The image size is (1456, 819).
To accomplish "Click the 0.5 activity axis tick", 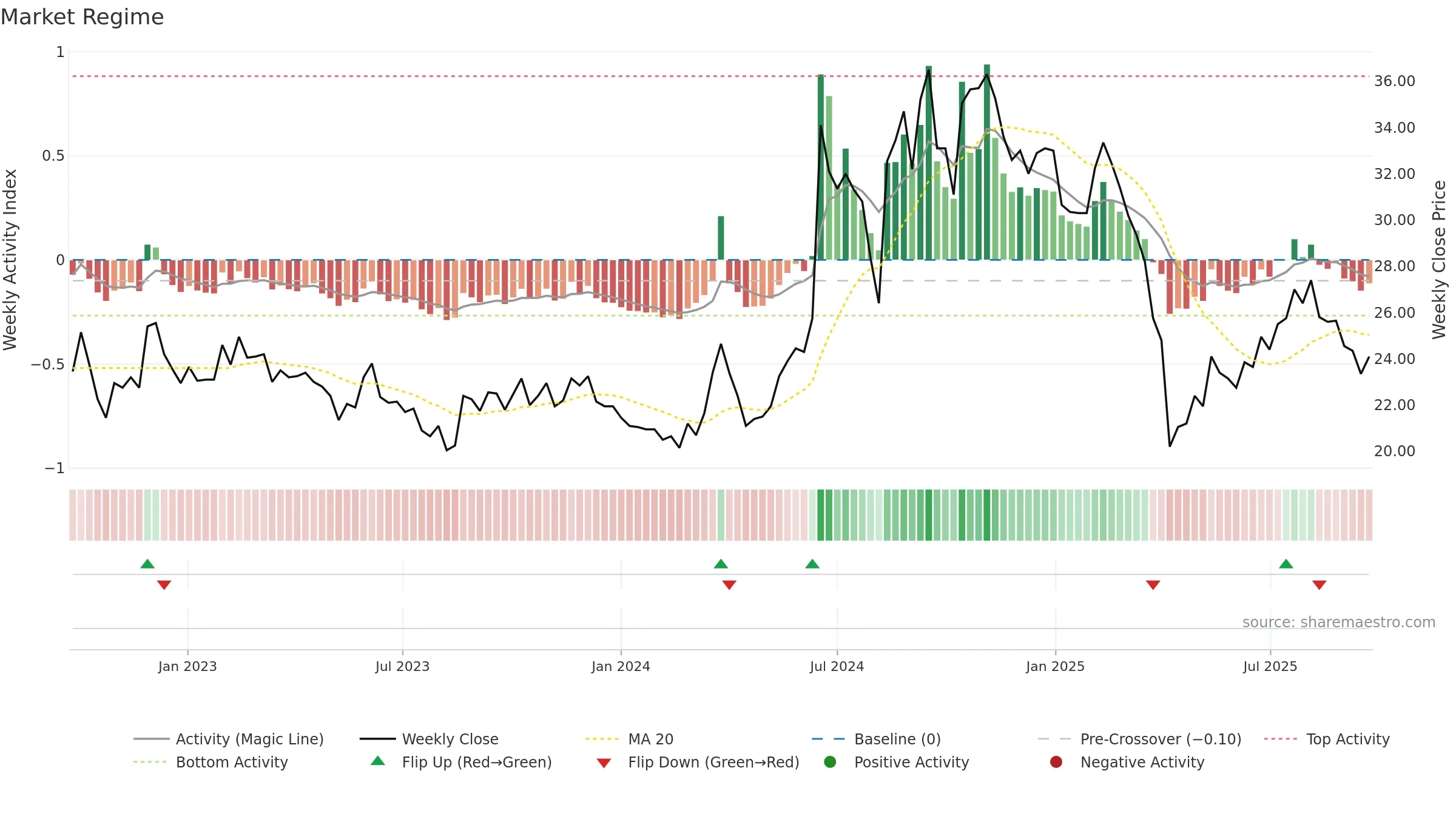I will point(53,156).
